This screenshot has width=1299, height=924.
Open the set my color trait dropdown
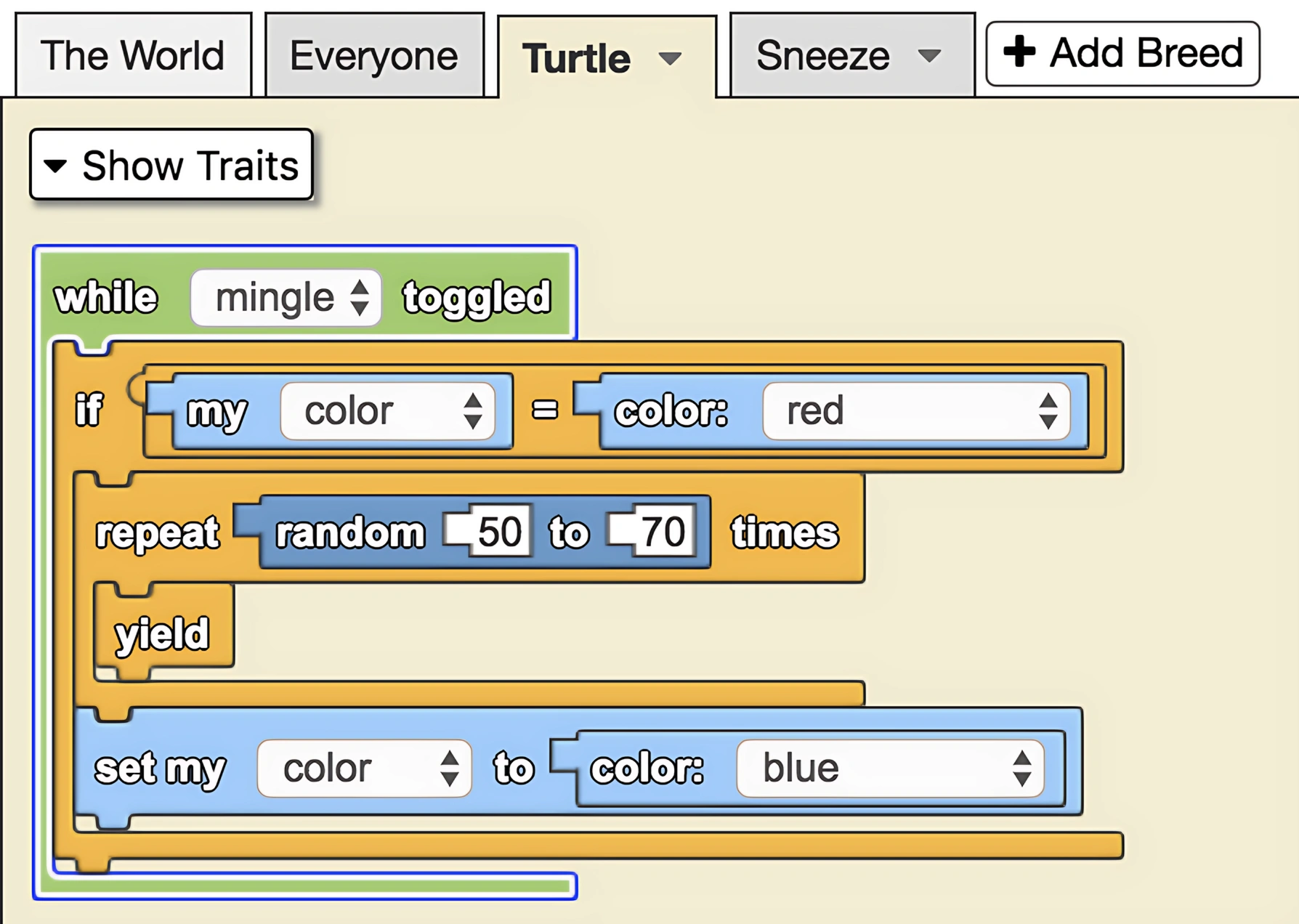(365, 769)
